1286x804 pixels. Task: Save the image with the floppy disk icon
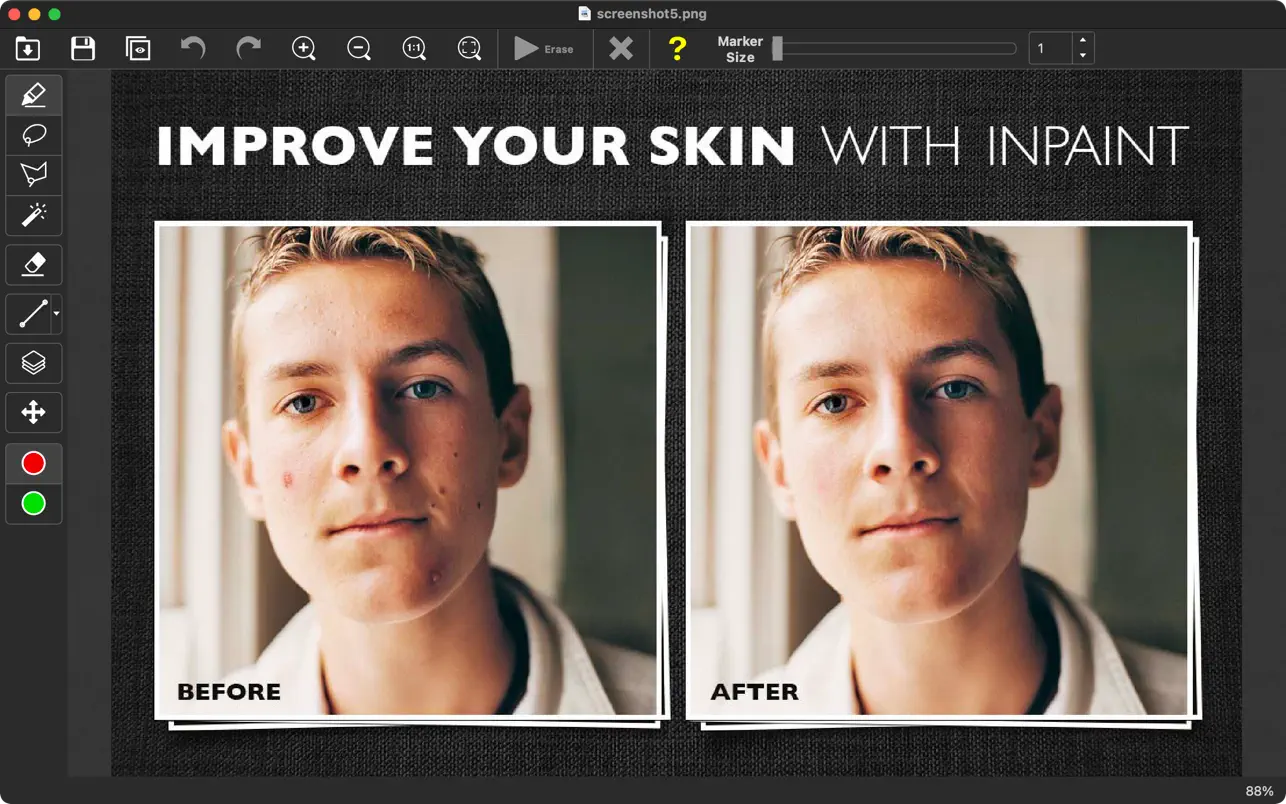point(83,48)
